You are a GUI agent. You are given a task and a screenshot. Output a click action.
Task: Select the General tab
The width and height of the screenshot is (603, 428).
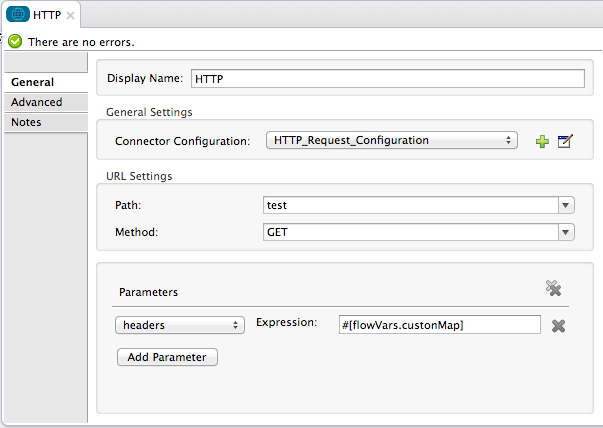(32, 82)
